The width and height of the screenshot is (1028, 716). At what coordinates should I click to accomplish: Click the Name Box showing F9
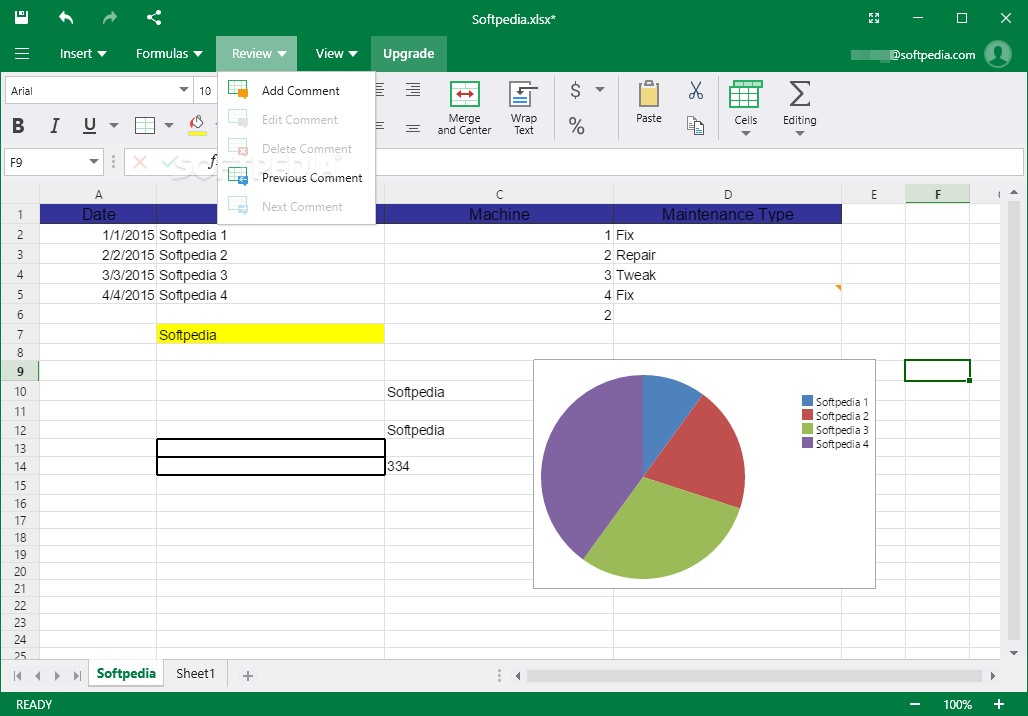coord(46,162)
